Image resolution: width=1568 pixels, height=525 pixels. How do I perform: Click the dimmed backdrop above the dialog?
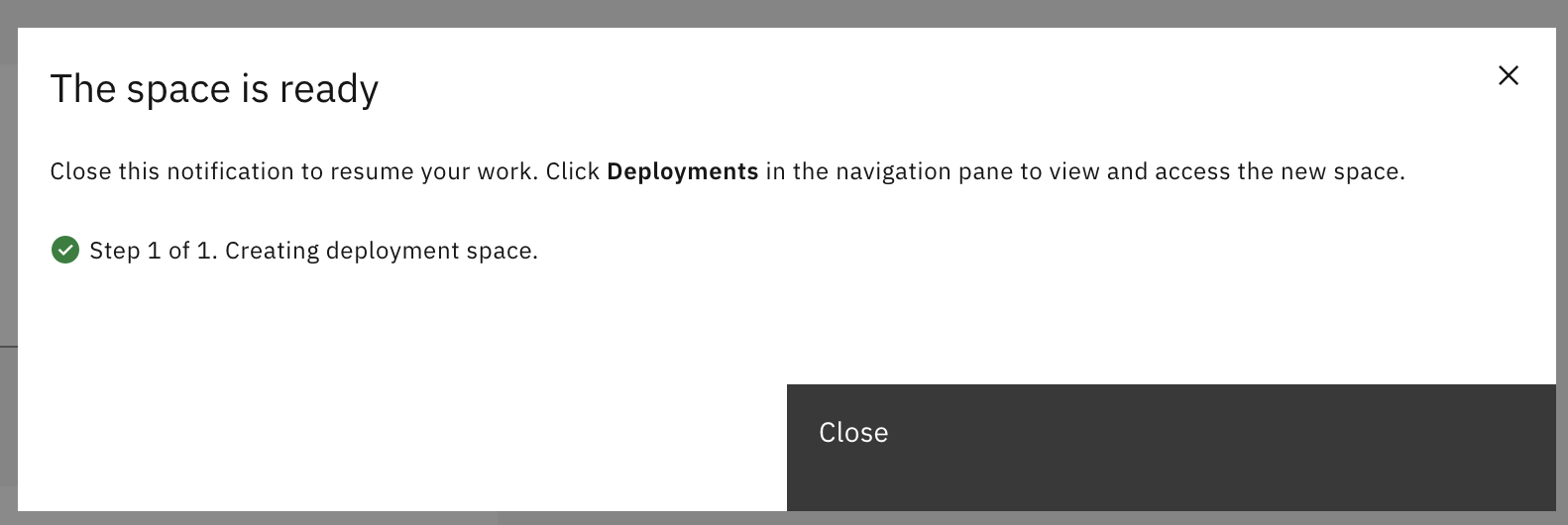pos(783,13)
